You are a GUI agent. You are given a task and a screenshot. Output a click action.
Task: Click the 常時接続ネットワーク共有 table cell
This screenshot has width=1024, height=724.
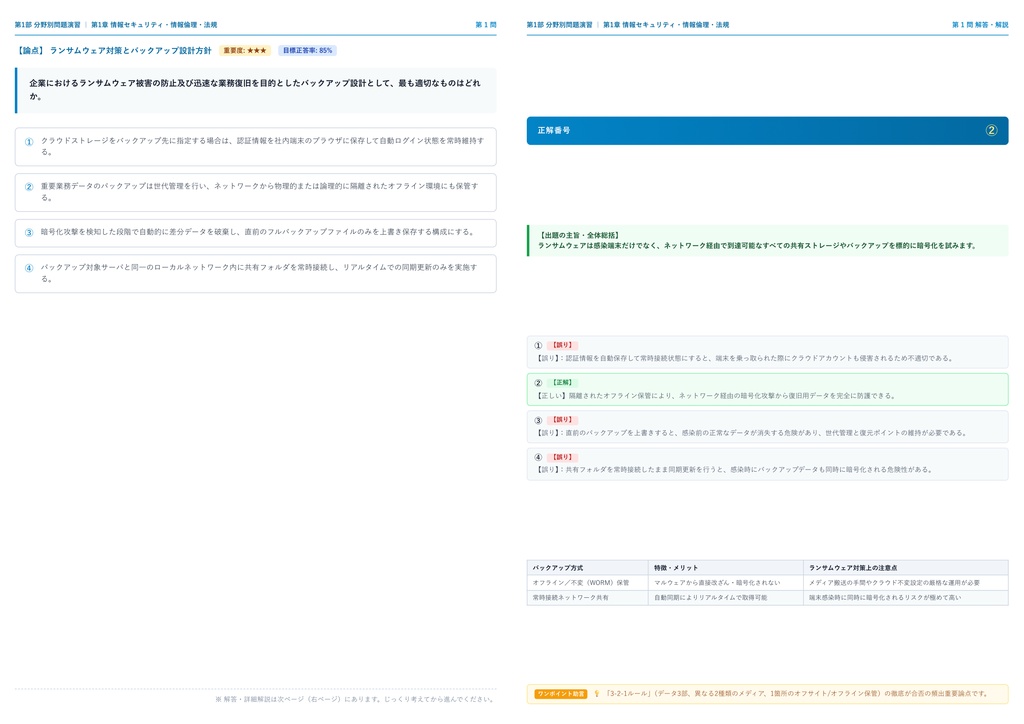click(x=587, y=597)
